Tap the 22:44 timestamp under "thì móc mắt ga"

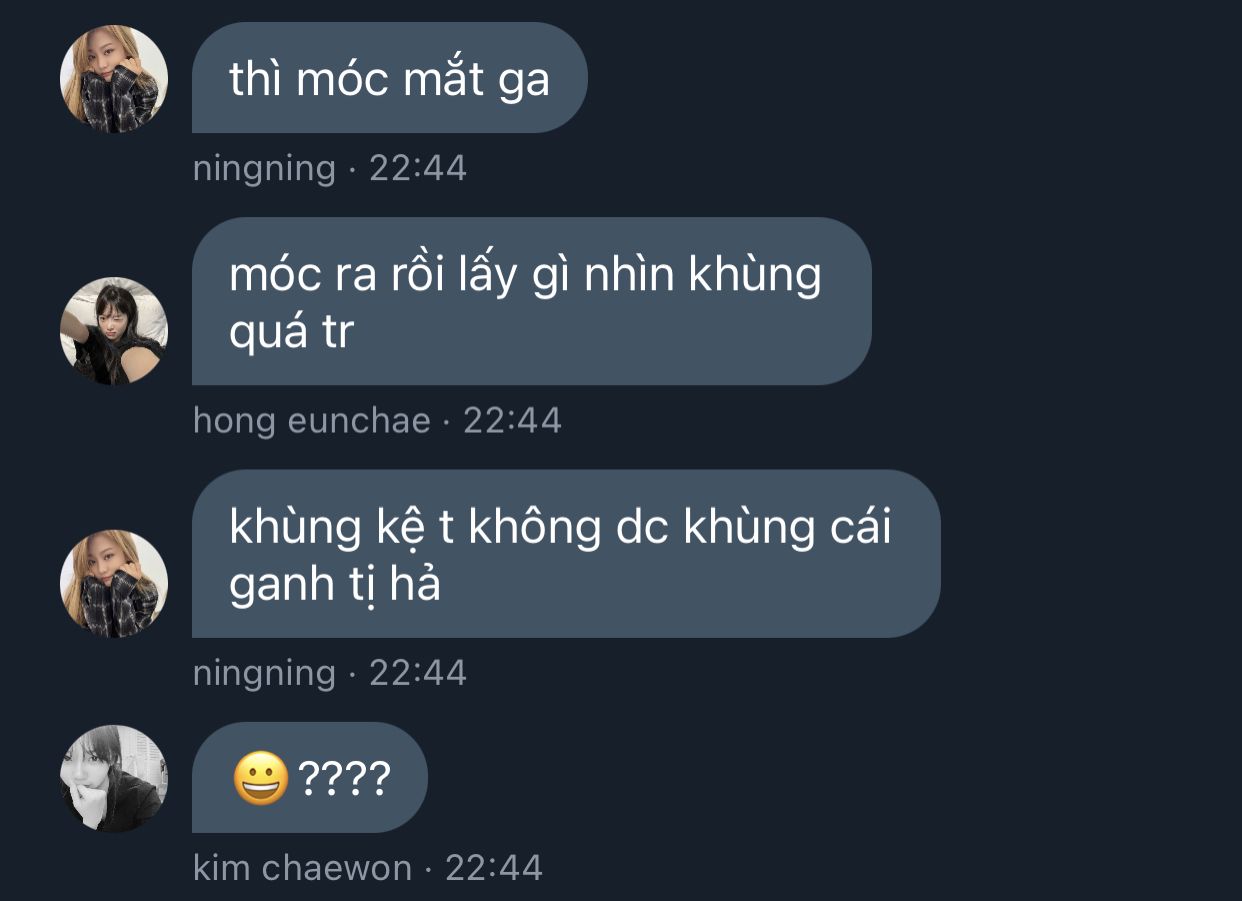pos(418,168)
